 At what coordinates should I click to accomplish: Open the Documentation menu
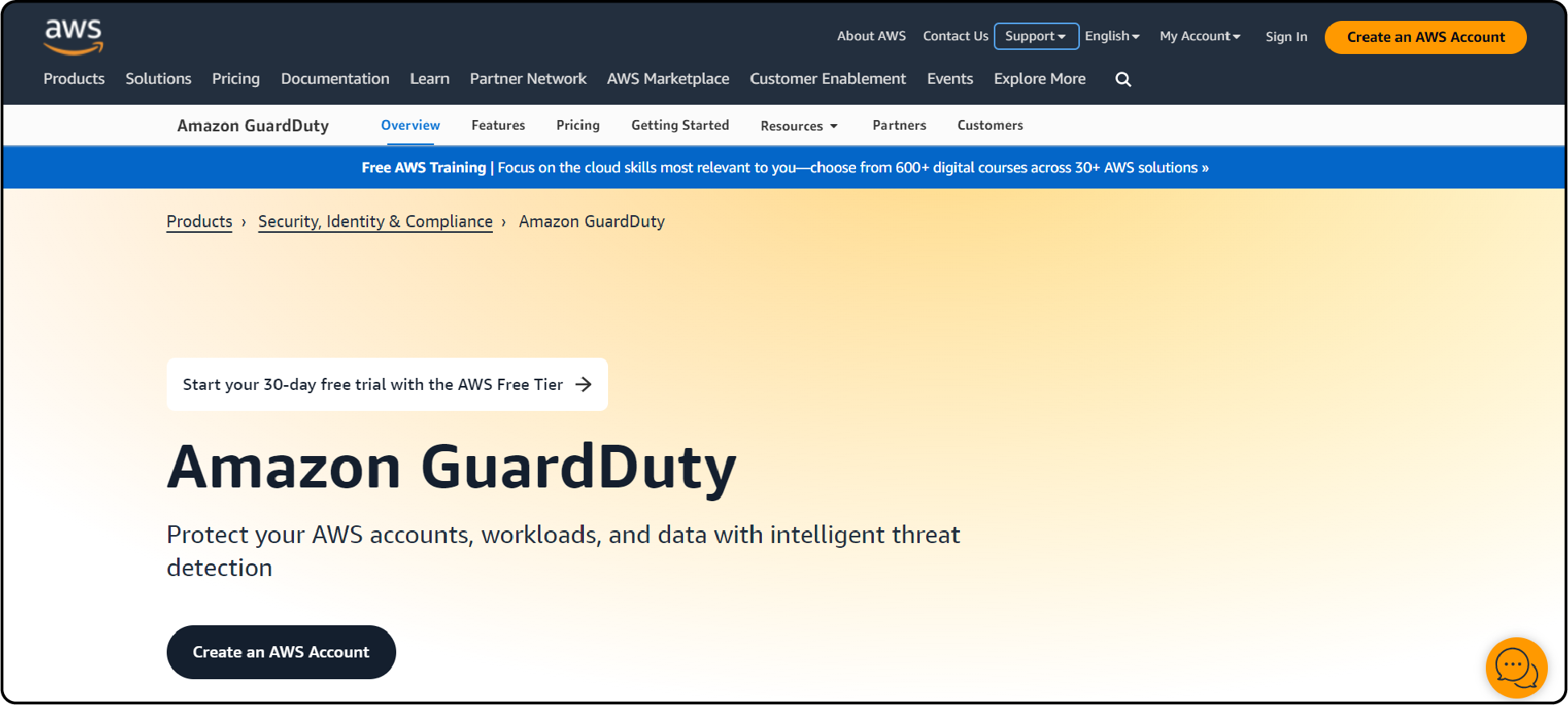(x=335, y=79)
